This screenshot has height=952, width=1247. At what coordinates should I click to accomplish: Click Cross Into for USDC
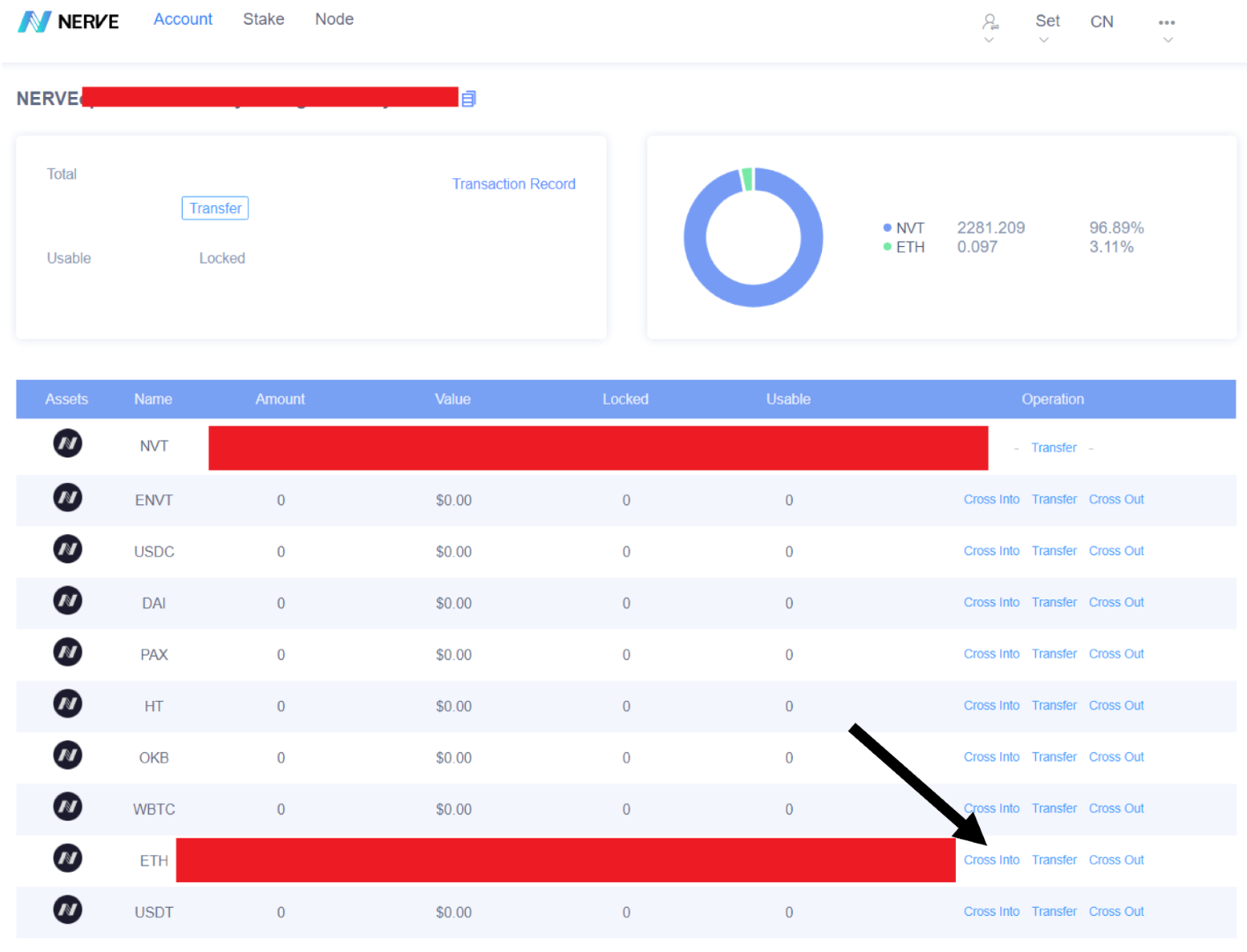coord(991,551)
